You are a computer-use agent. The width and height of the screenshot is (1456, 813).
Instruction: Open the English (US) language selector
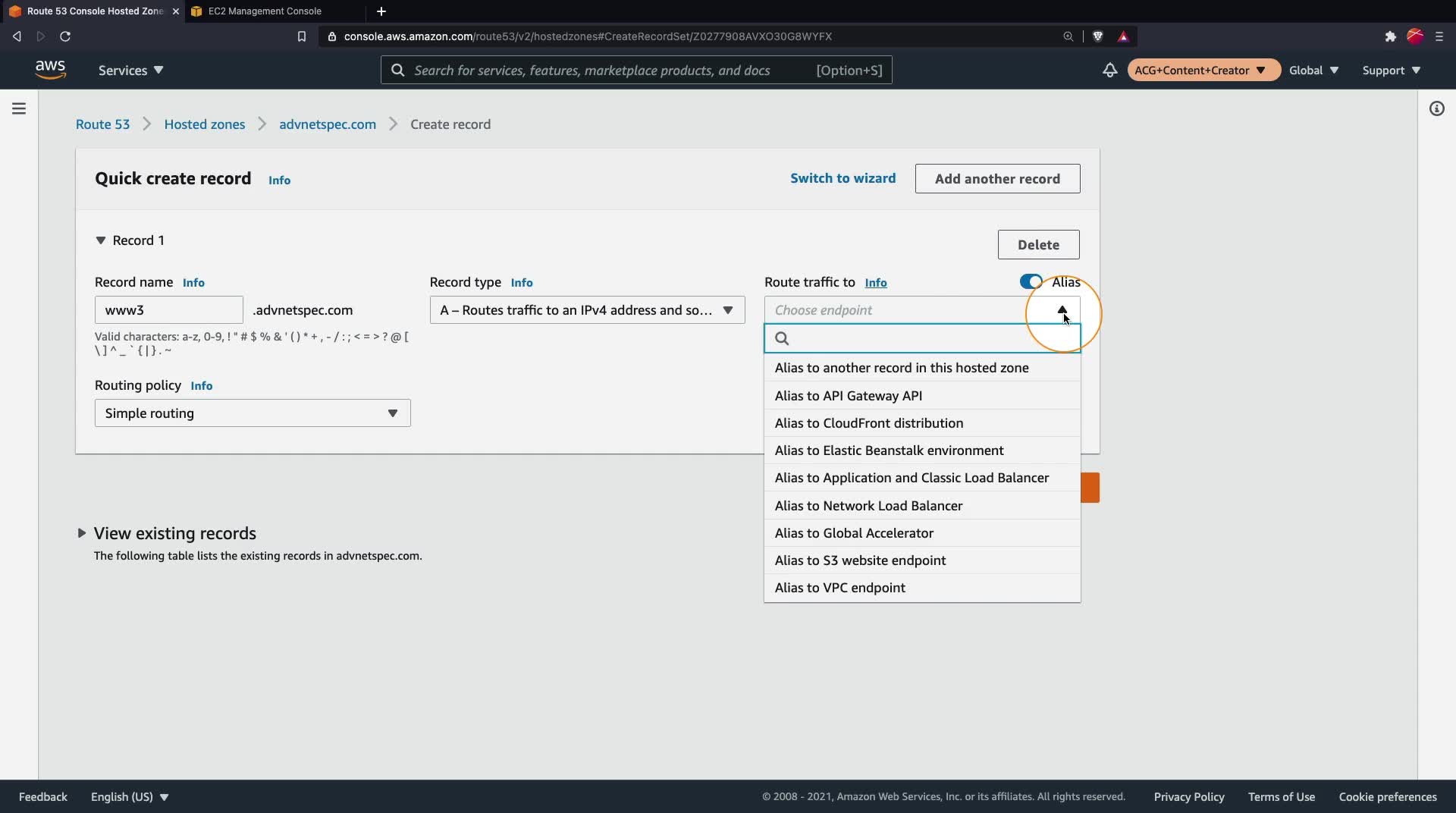pos(130,796)
